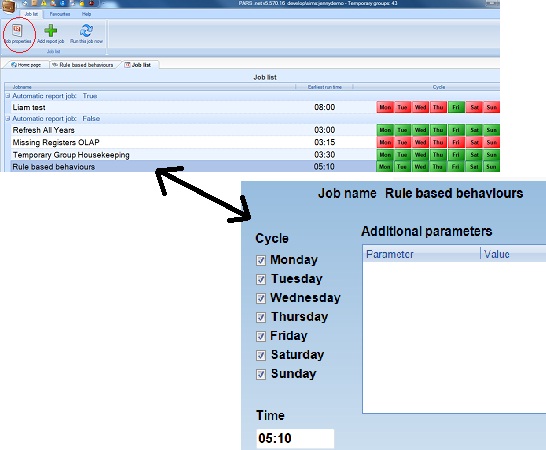Select the Rule based behaviours job row
The height and width of the screenshot is (450, 546).
pyautogui.click(x=252, y=166)
